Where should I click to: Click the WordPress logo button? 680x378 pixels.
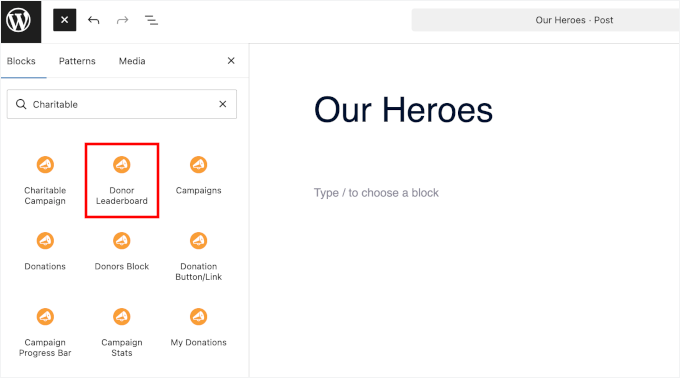21,21
